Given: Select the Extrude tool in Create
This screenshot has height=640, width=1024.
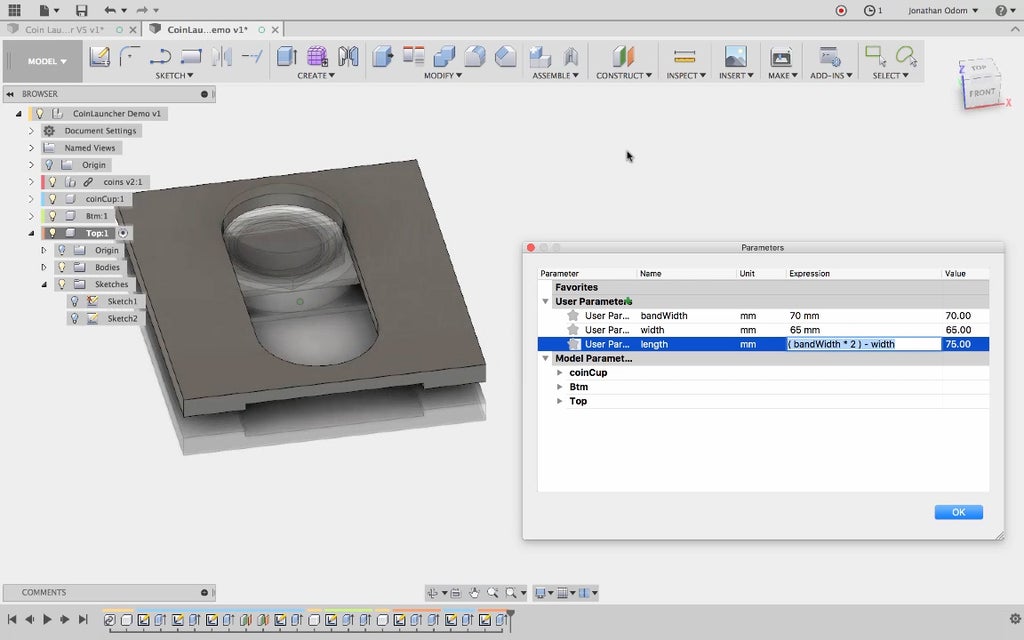Looking at the screenshot, I should (x=287, y=57).
